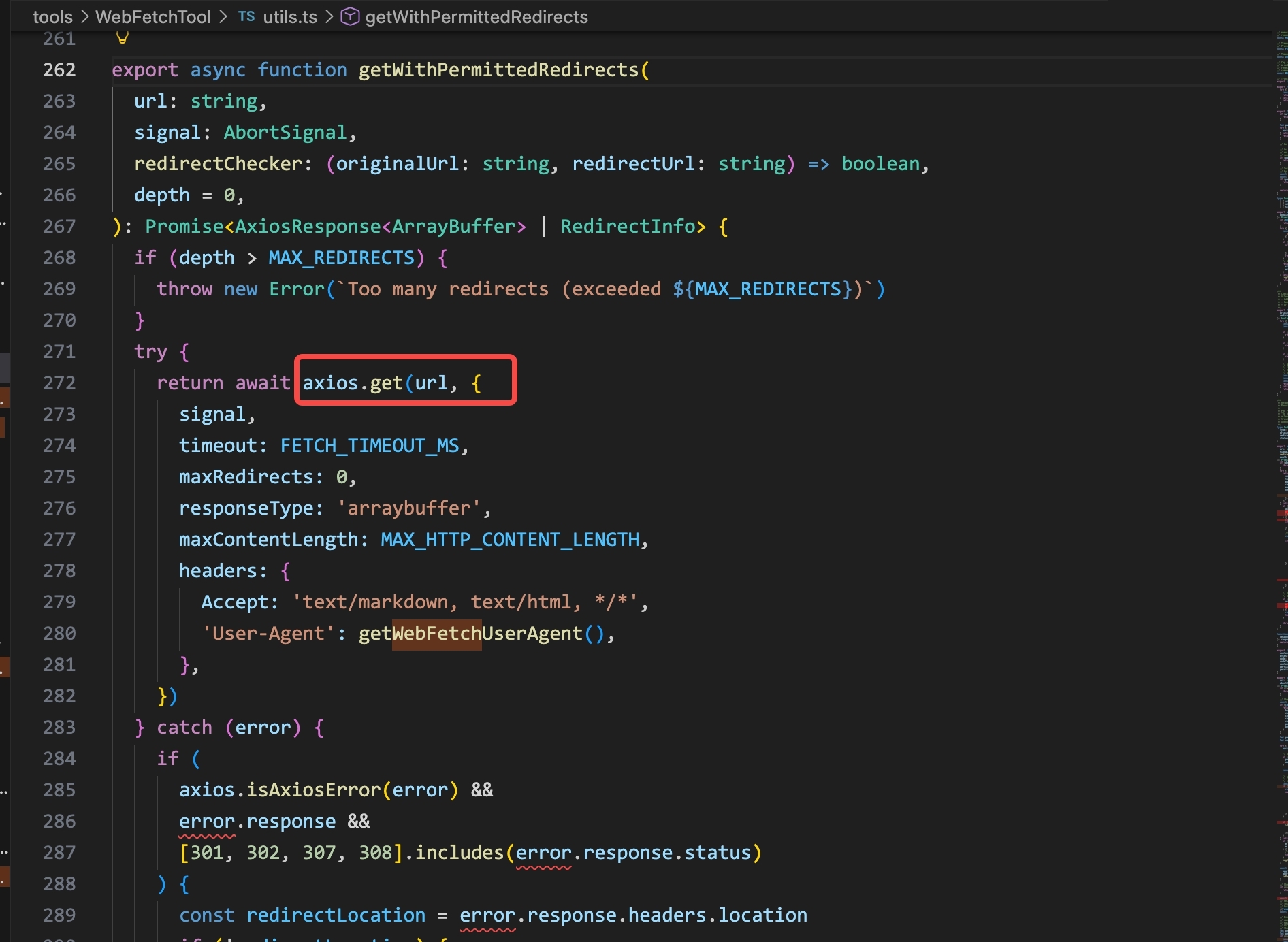Click the chevron after utils.ts breadcrumb
Image resolution: width=1288 pixels, height=942 pixels.
coord(329,16)
